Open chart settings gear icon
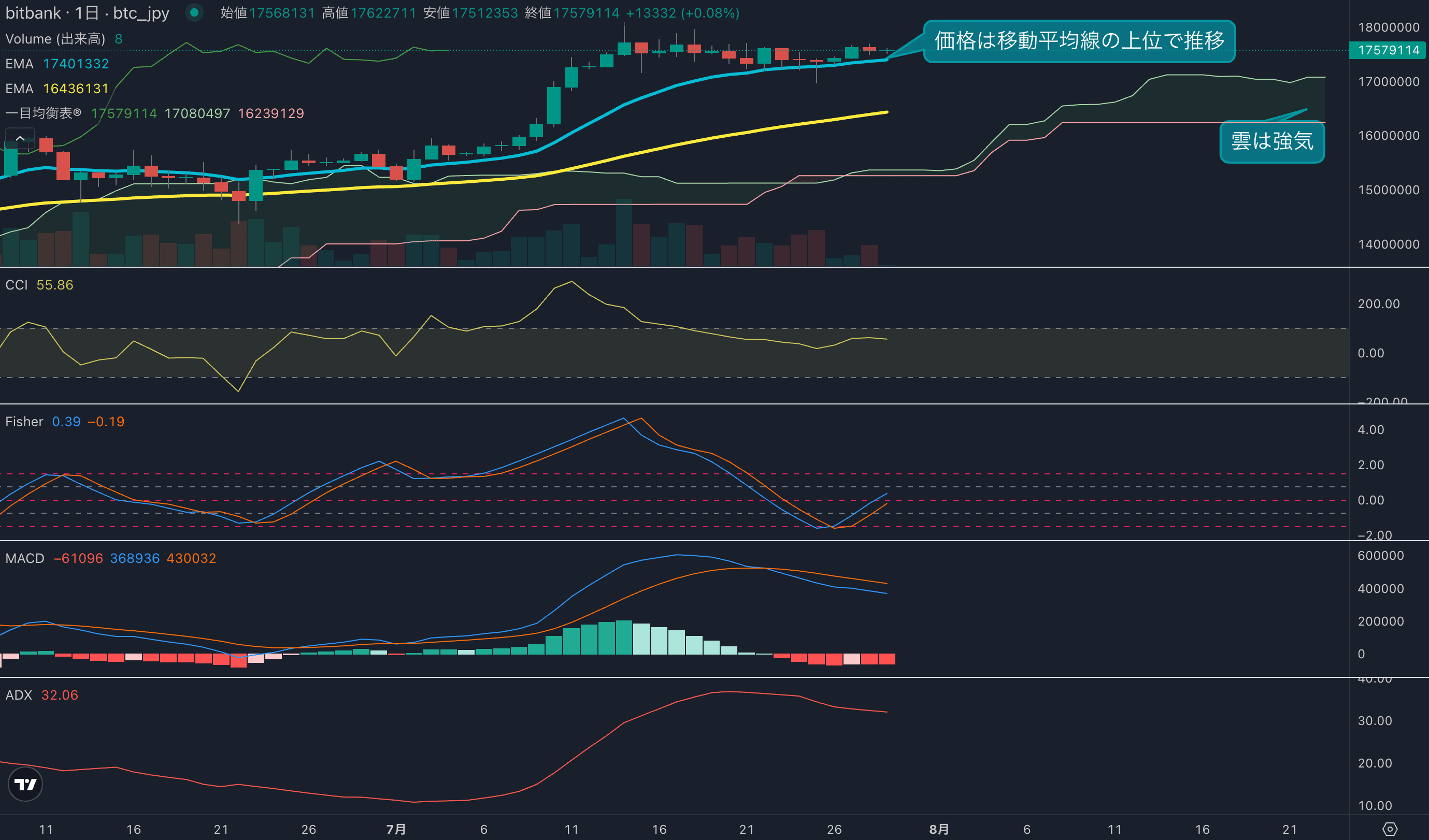Screen dimensions: 1429x840 coord(1389,829)
